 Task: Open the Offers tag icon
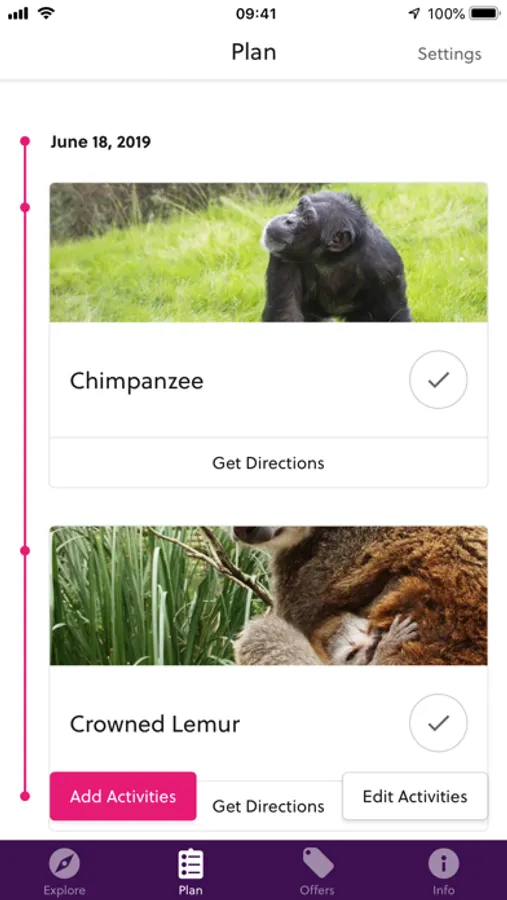[317, 864]
